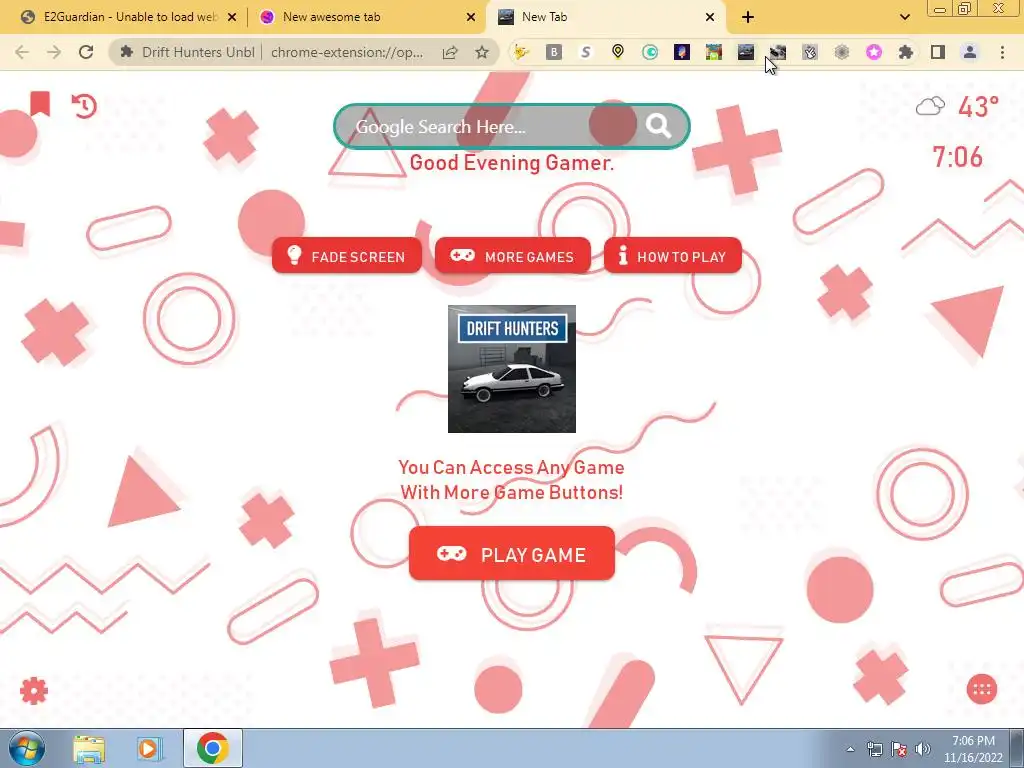Open the Chrome three-dot menu
This screenshot has height=768, width=1024.
click(1002, 52)
